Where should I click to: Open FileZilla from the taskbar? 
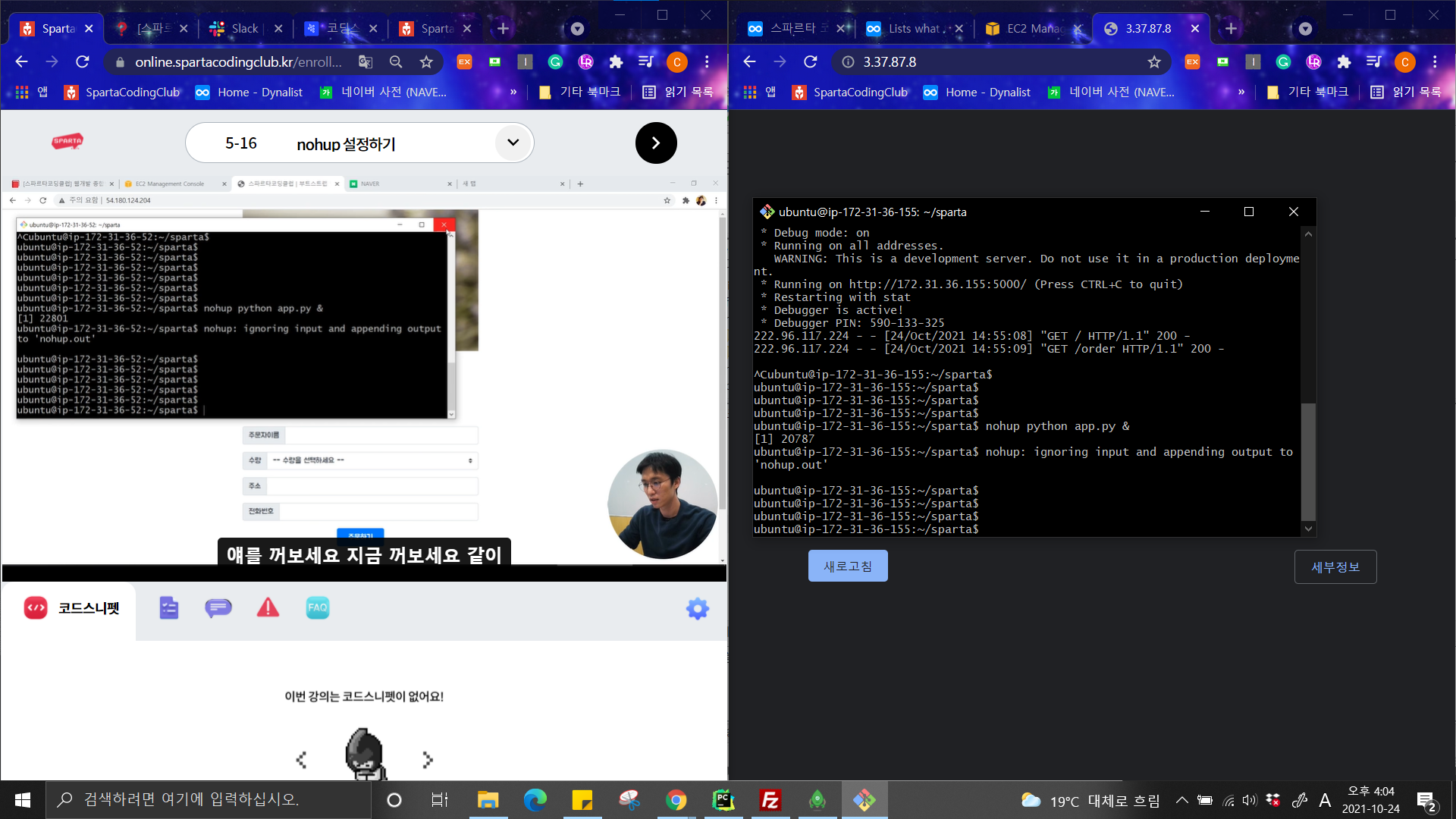coord(770,800)
